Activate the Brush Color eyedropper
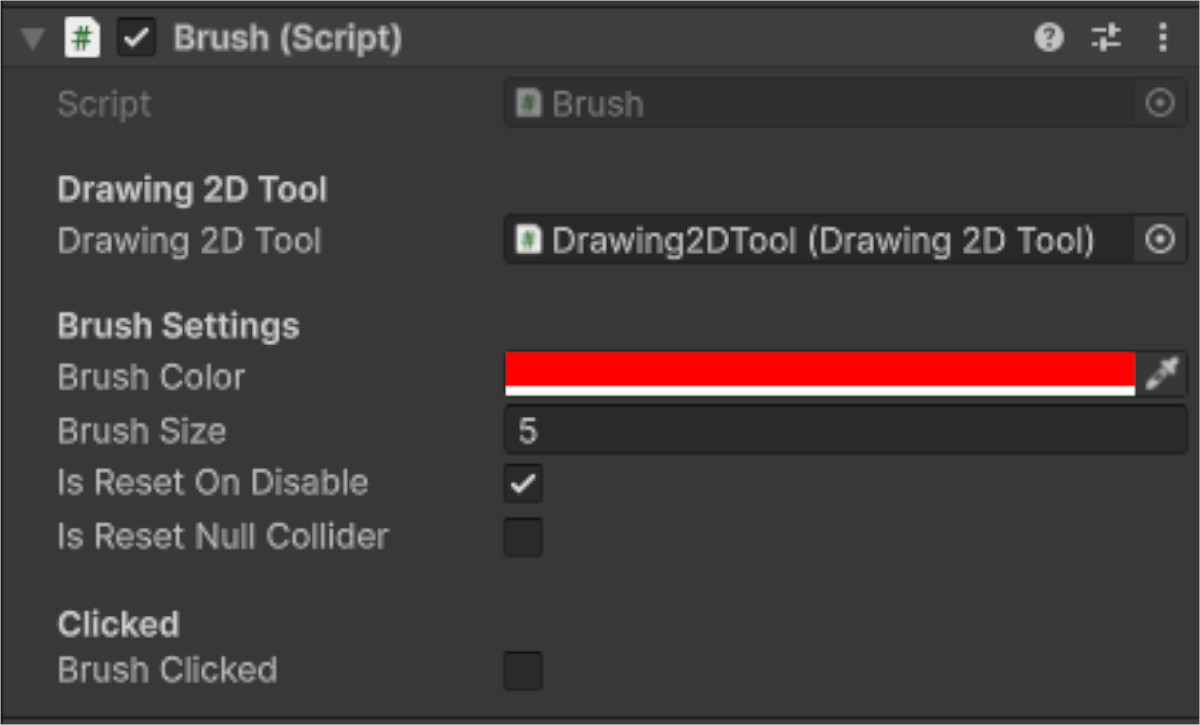This screenshot has height=725, width=1200. point(1162,374)
